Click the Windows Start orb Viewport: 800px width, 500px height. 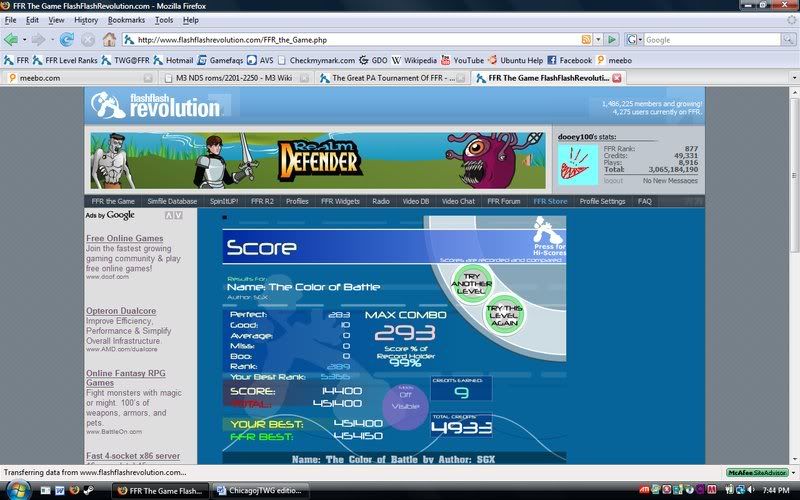(x=17, y=490)
